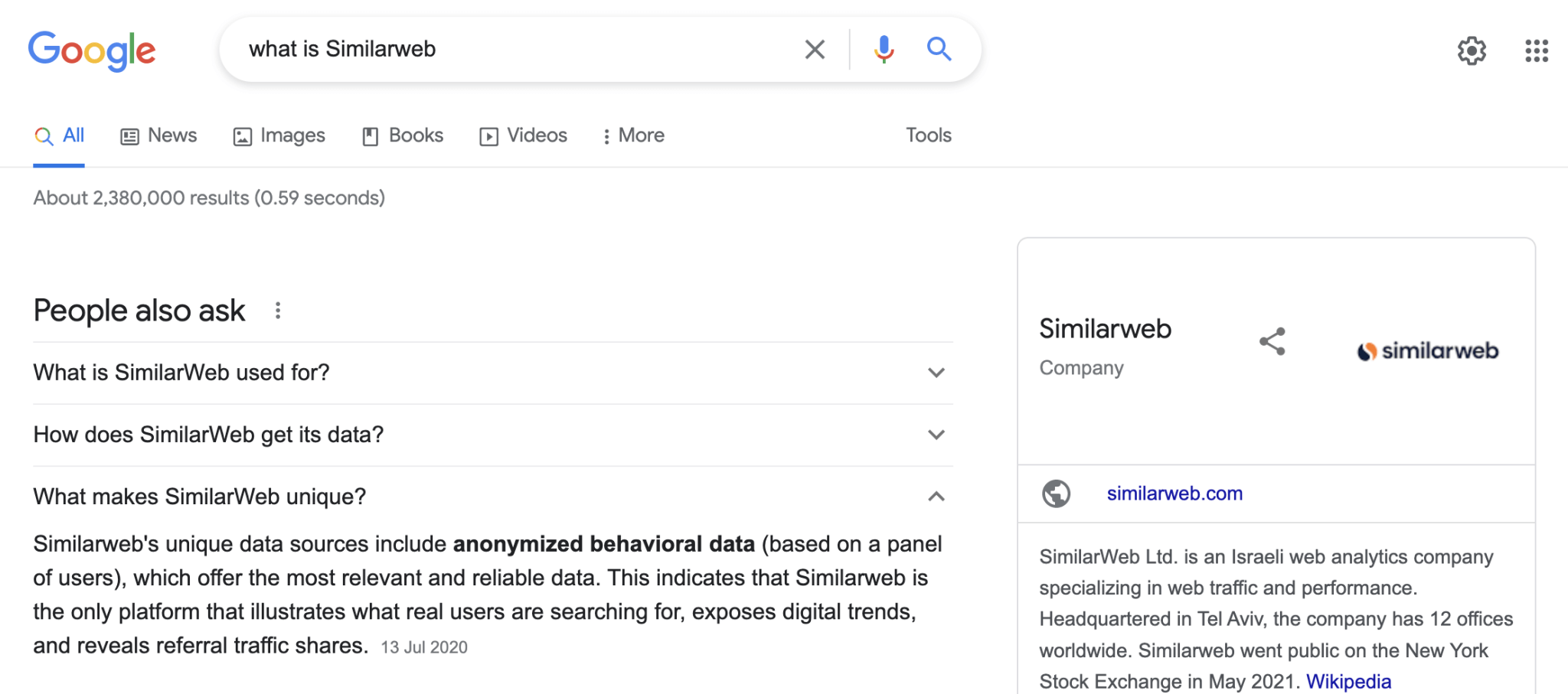Click the blue magnifier search icon
Viewport: 1568px width, 694px height.
coord(939,49)
